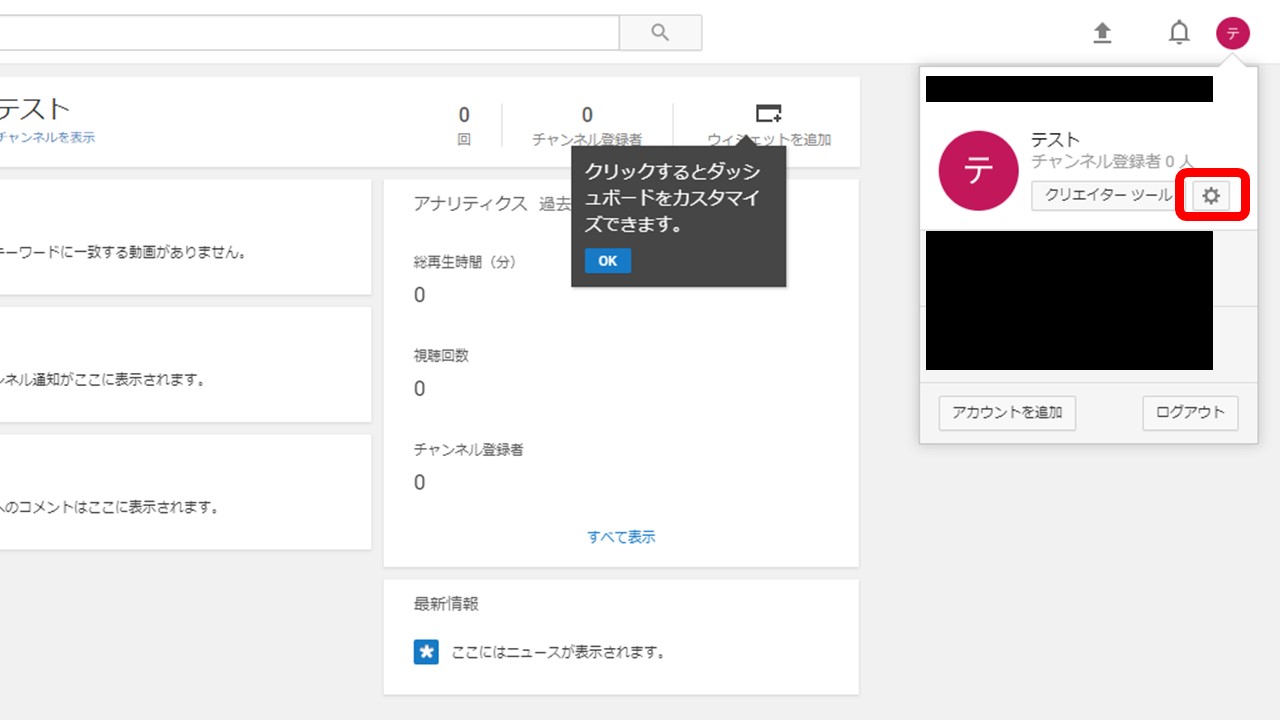Open the すべて表示 link

coord(621,537)
